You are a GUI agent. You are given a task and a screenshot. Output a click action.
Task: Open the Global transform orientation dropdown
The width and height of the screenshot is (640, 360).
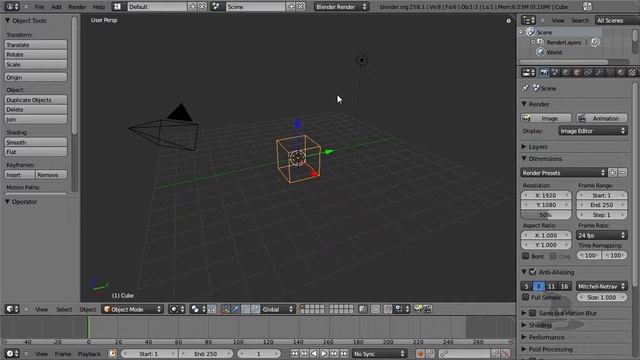(278, 309)
